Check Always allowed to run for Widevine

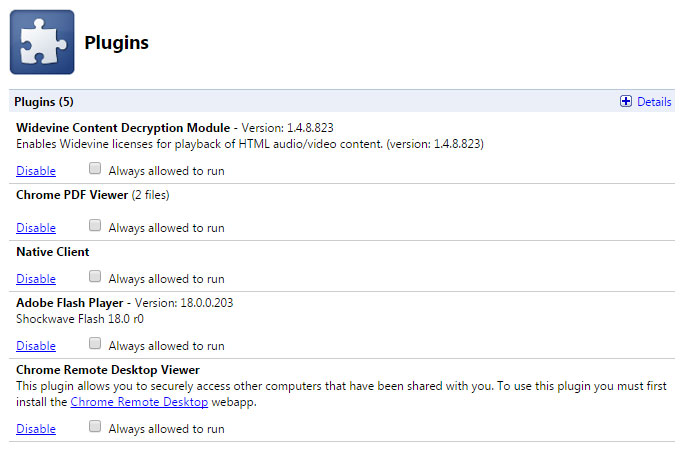point(95,168)
